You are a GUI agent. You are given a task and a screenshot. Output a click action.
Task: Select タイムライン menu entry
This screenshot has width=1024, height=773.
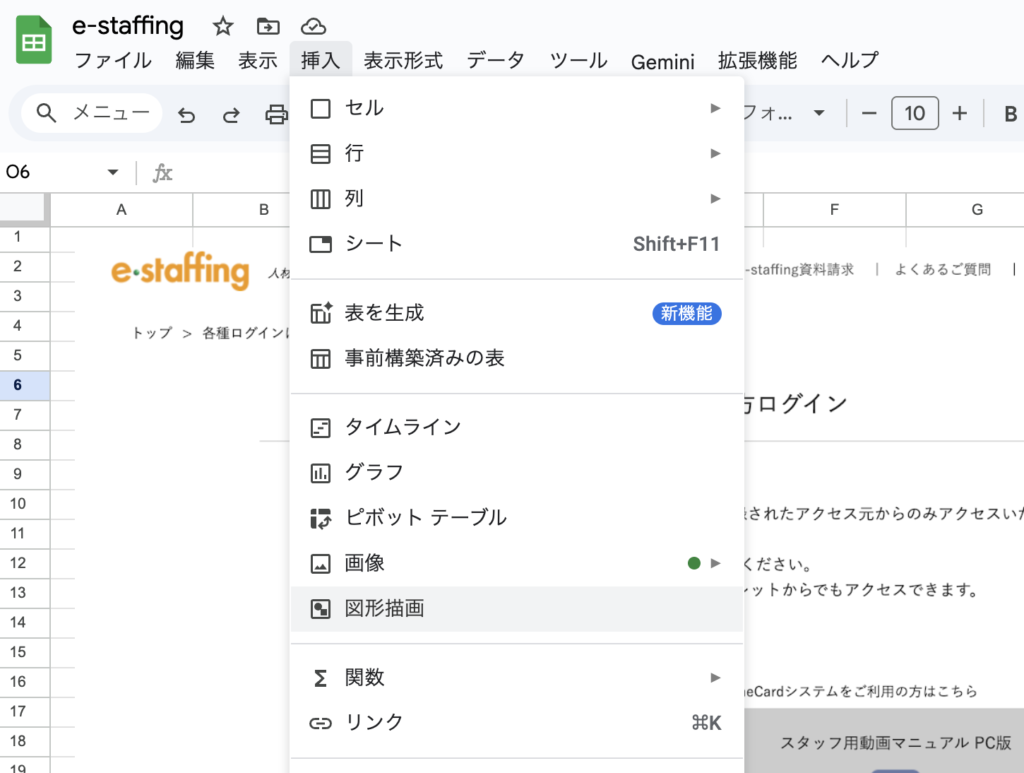click(402, 428)
